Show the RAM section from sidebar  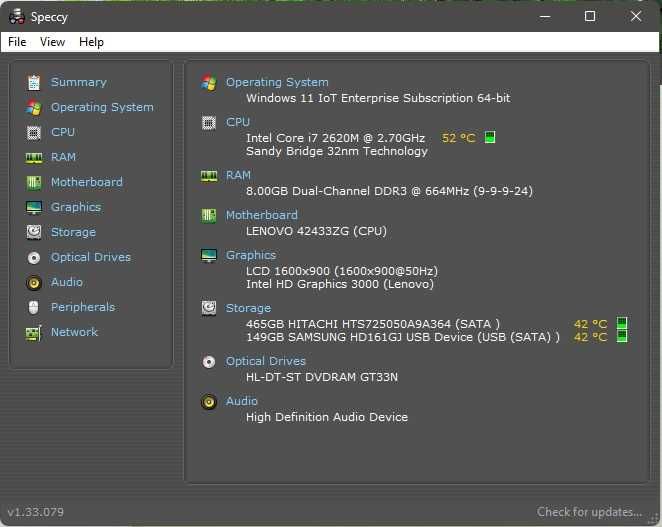[63, 157]
